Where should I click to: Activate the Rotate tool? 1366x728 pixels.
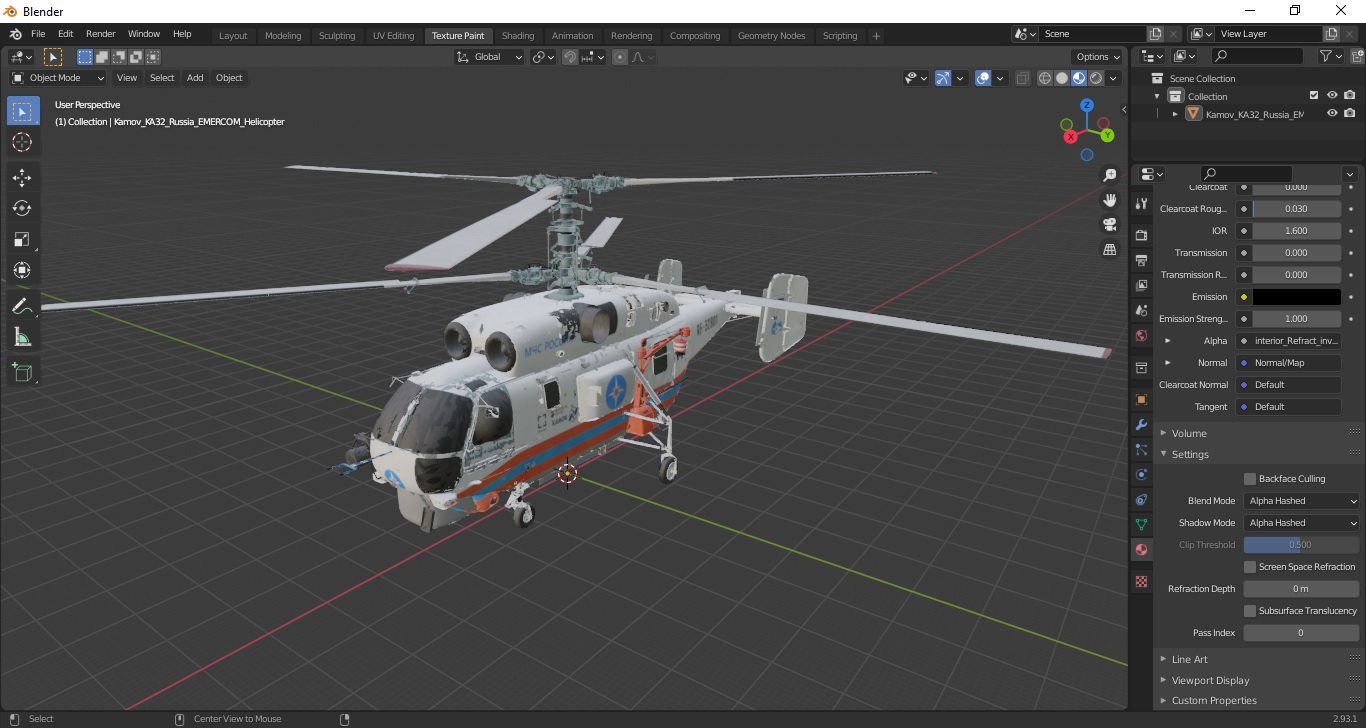coord(22,208)
